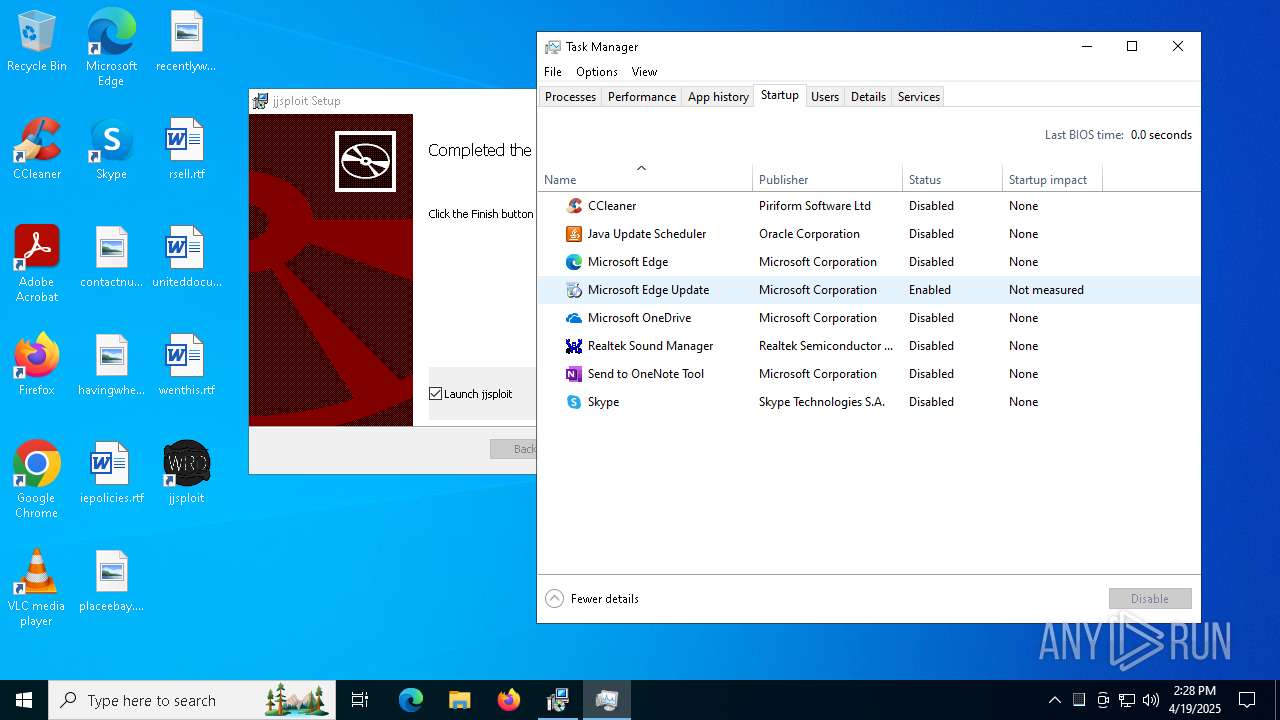Select the recentlyw... image file on desktop
This screenshot has width=1280, height=720.
pos(186,42)
